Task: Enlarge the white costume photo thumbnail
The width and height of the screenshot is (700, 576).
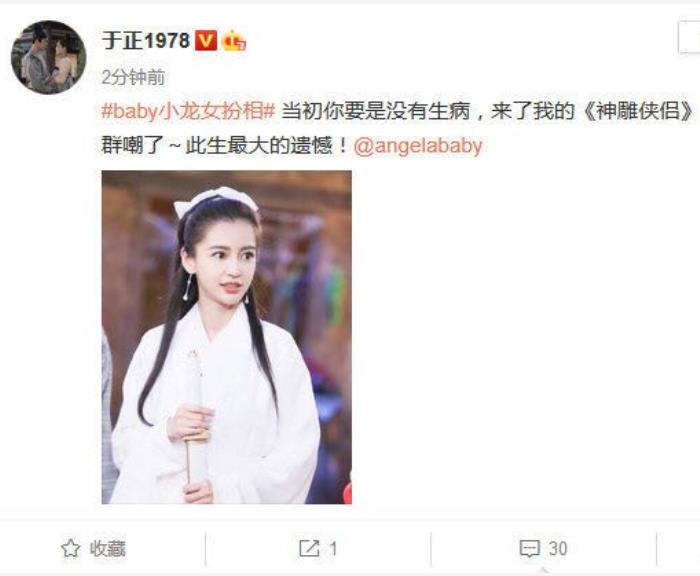Action: tap(226, 337)
